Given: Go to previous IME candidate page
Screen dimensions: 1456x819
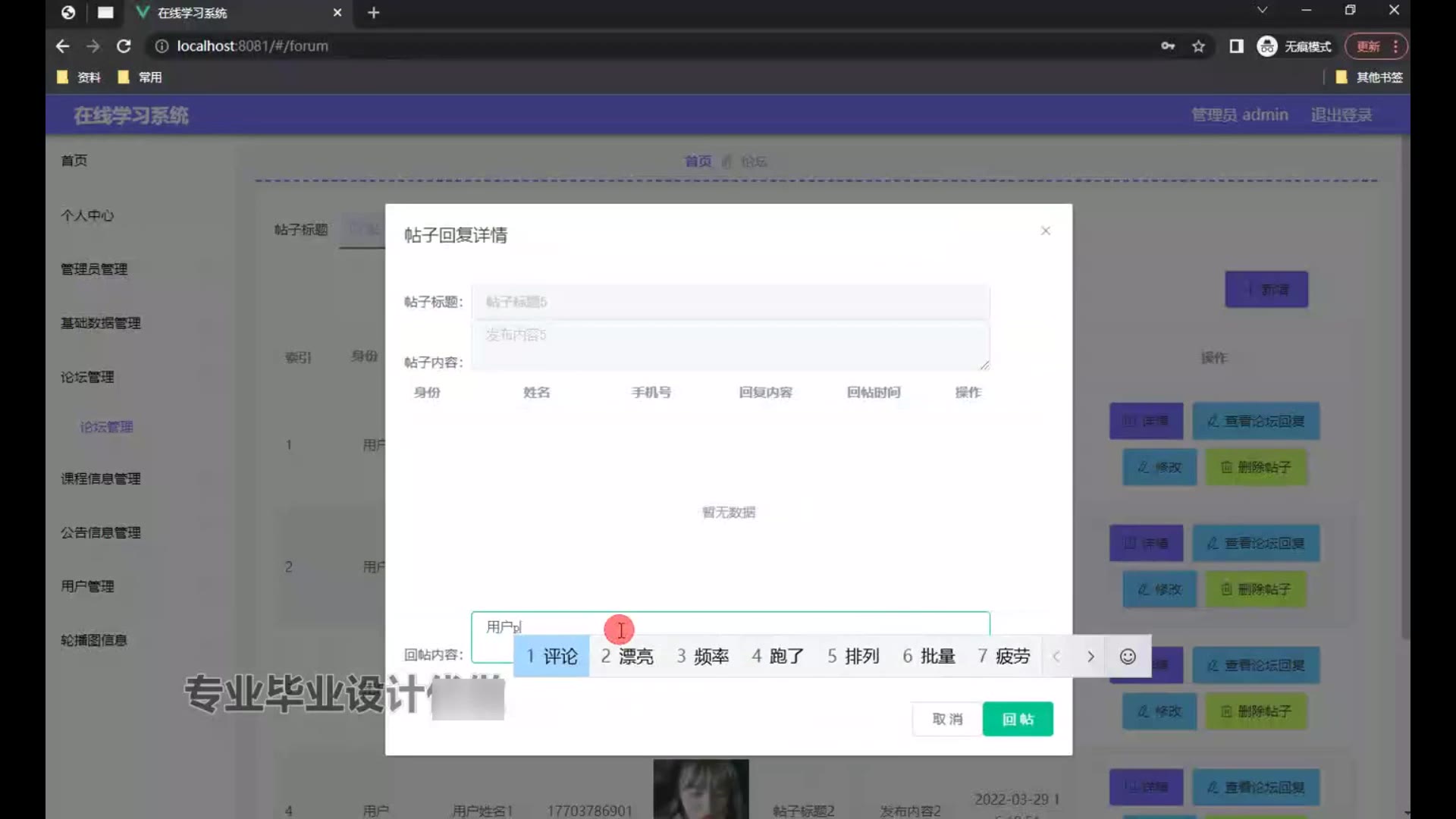Looking at the screenshot, I should coord(1056,656).
